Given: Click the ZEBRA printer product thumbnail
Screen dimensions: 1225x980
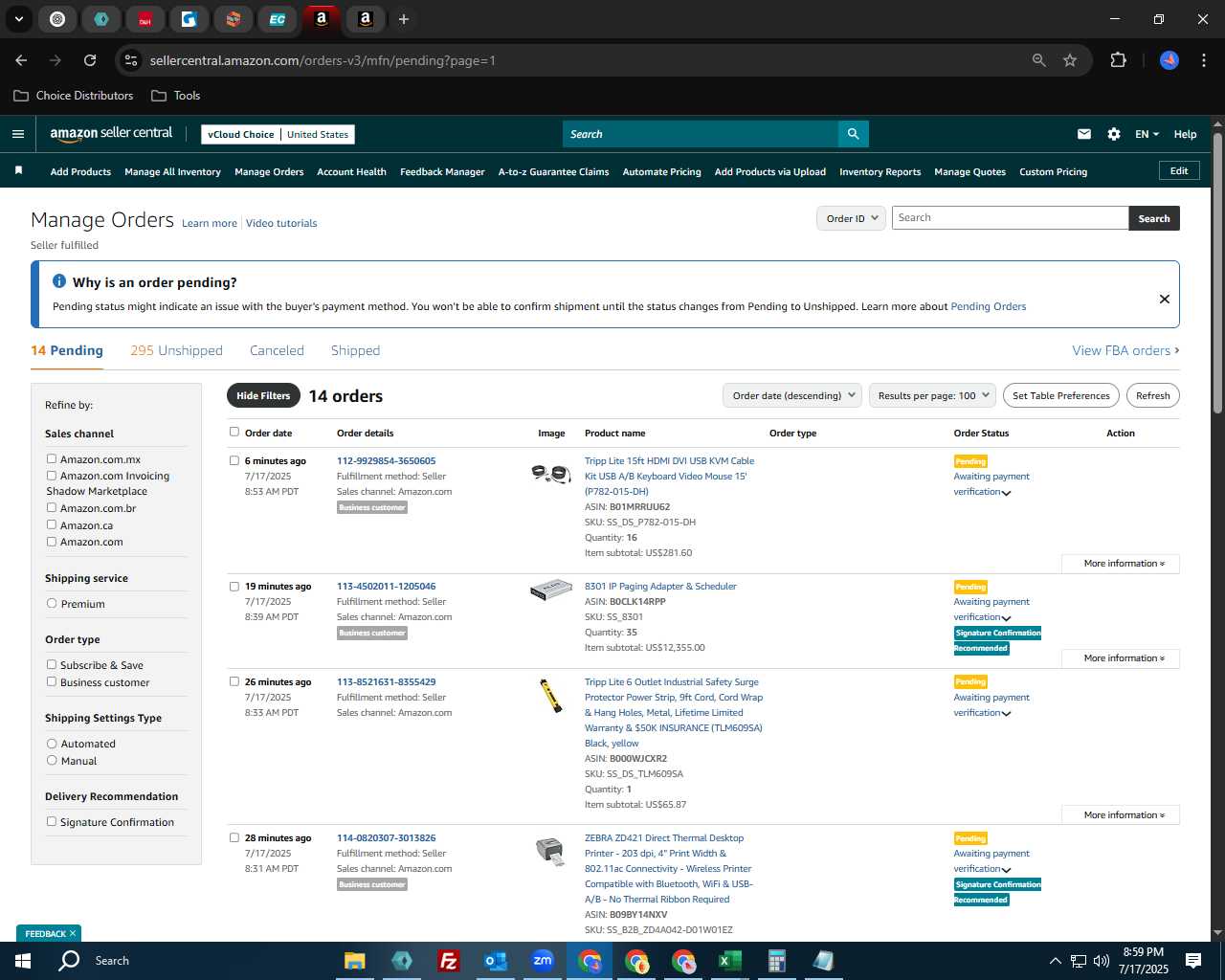Looking at the screenshot, I should [550, 851].
